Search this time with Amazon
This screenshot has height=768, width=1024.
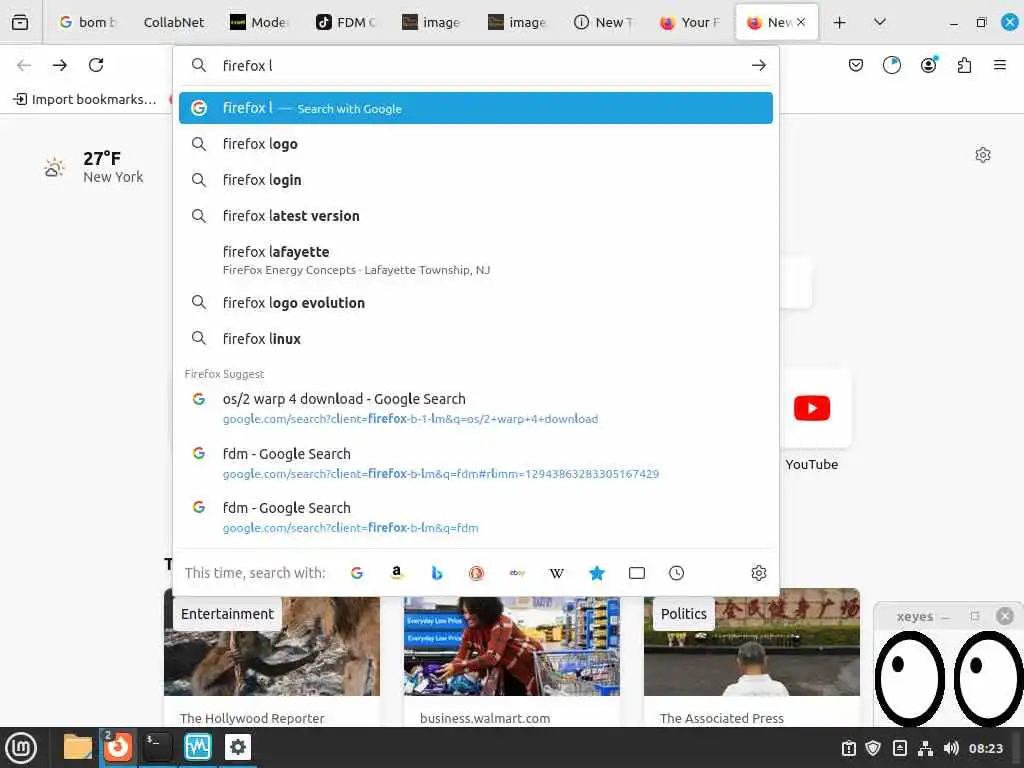[x=396, y=573]
